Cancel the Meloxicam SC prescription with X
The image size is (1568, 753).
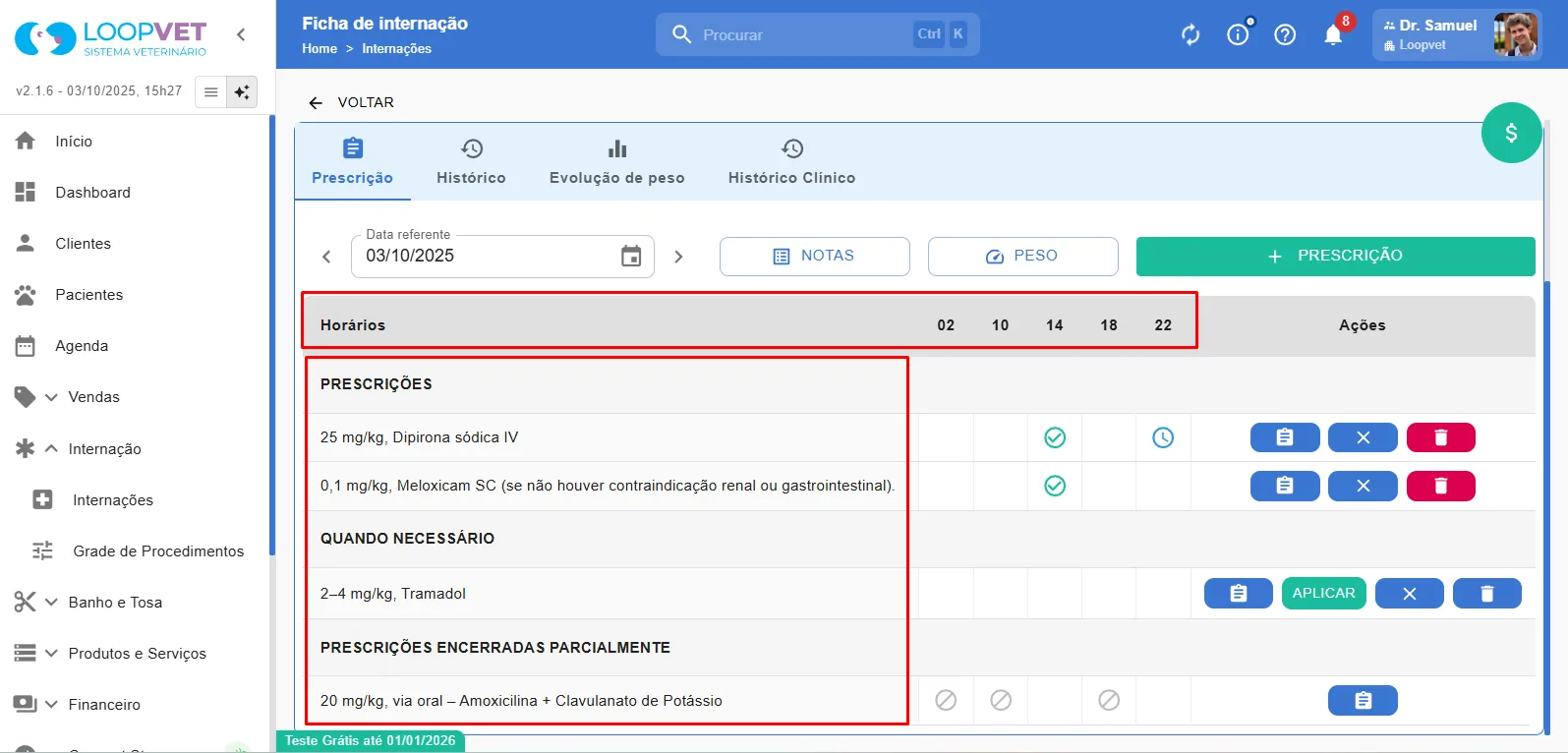1363,486
